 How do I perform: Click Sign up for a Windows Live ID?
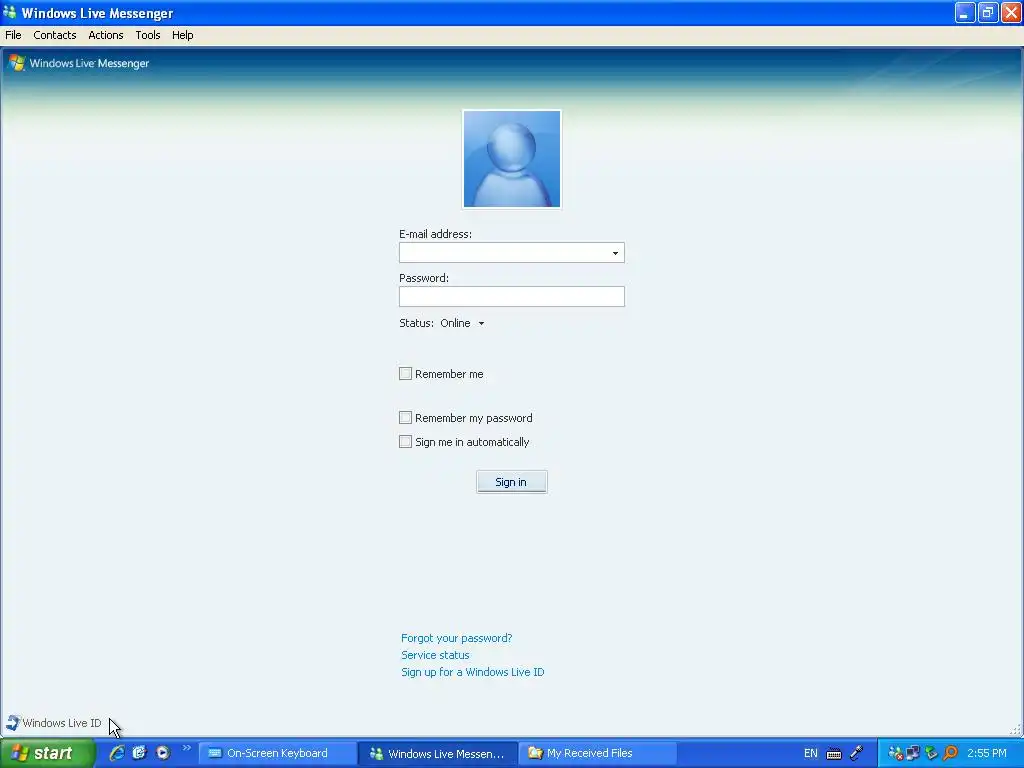[x=472, y=672]
